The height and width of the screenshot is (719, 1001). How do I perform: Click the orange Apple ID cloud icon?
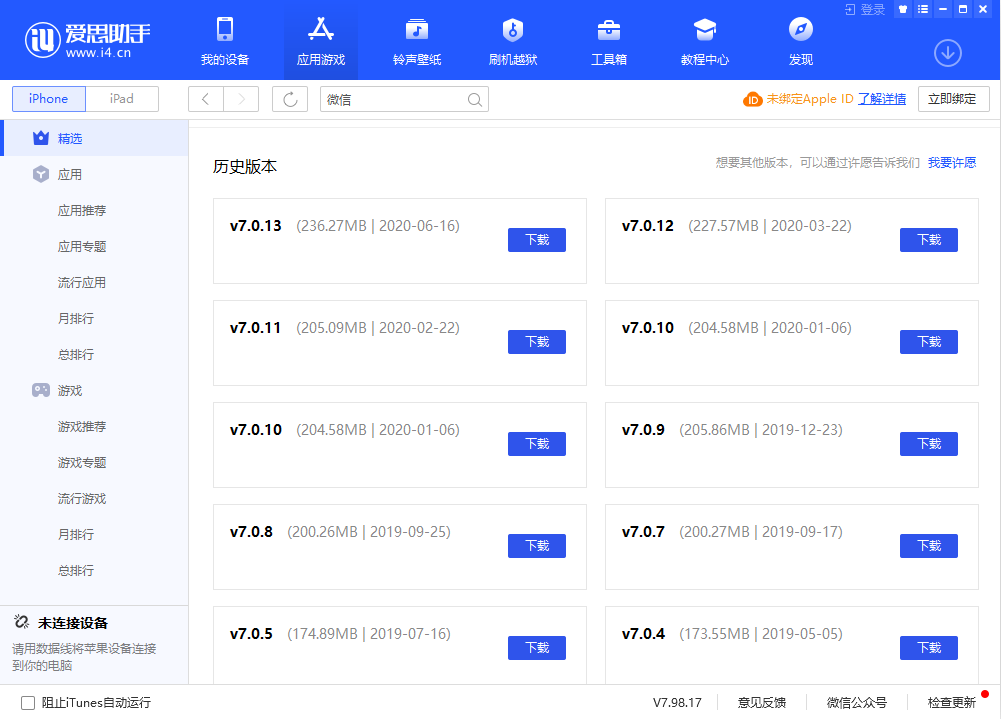tap(753, 100)
